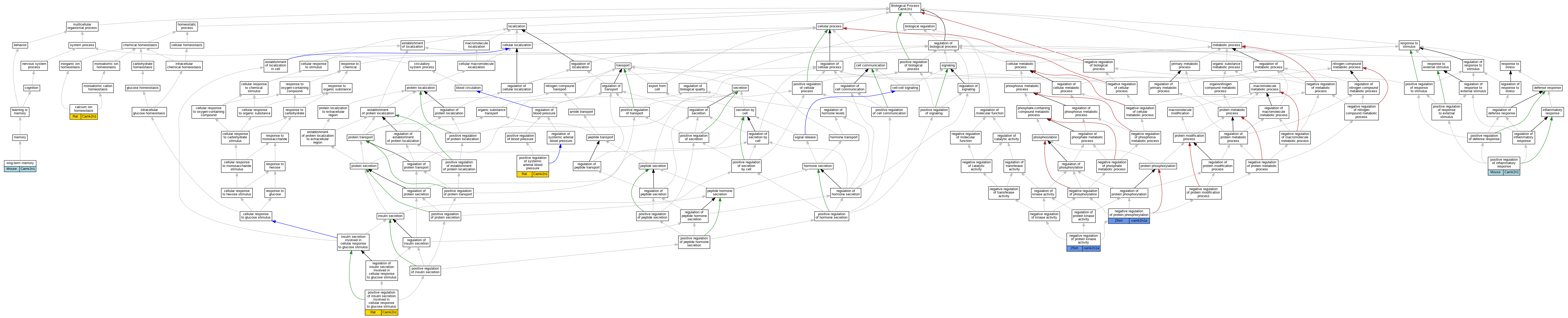This screenshot has height=318, width=1568.
Task: Select the 'inorganic ion homeostasis' node
Action: [70, 65]
